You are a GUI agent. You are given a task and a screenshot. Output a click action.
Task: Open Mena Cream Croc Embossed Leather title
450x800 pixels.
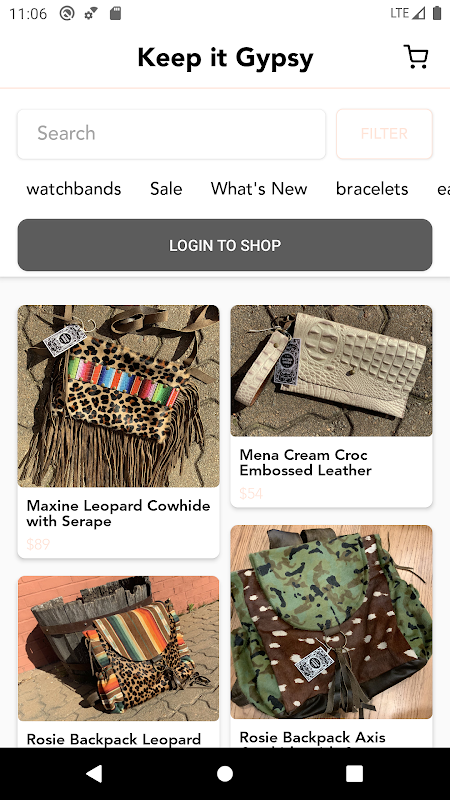pos(305,462)
